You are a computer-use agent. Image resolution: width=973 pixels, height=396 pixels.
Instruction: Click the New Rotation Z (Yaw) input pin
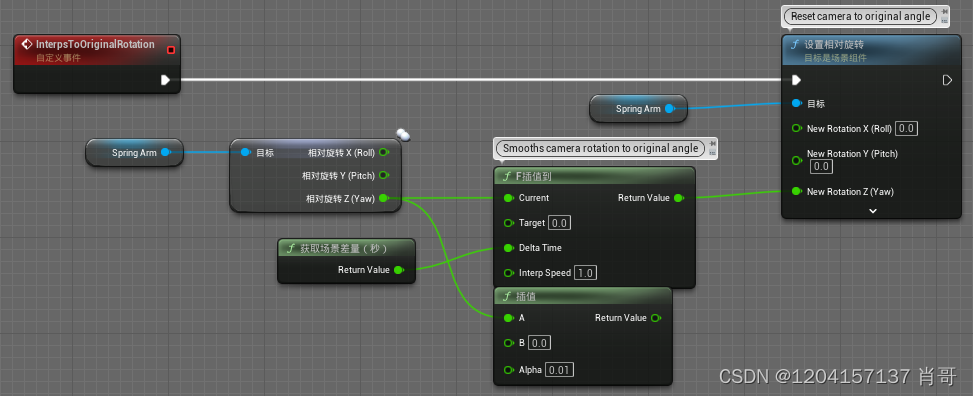point(797,191)
